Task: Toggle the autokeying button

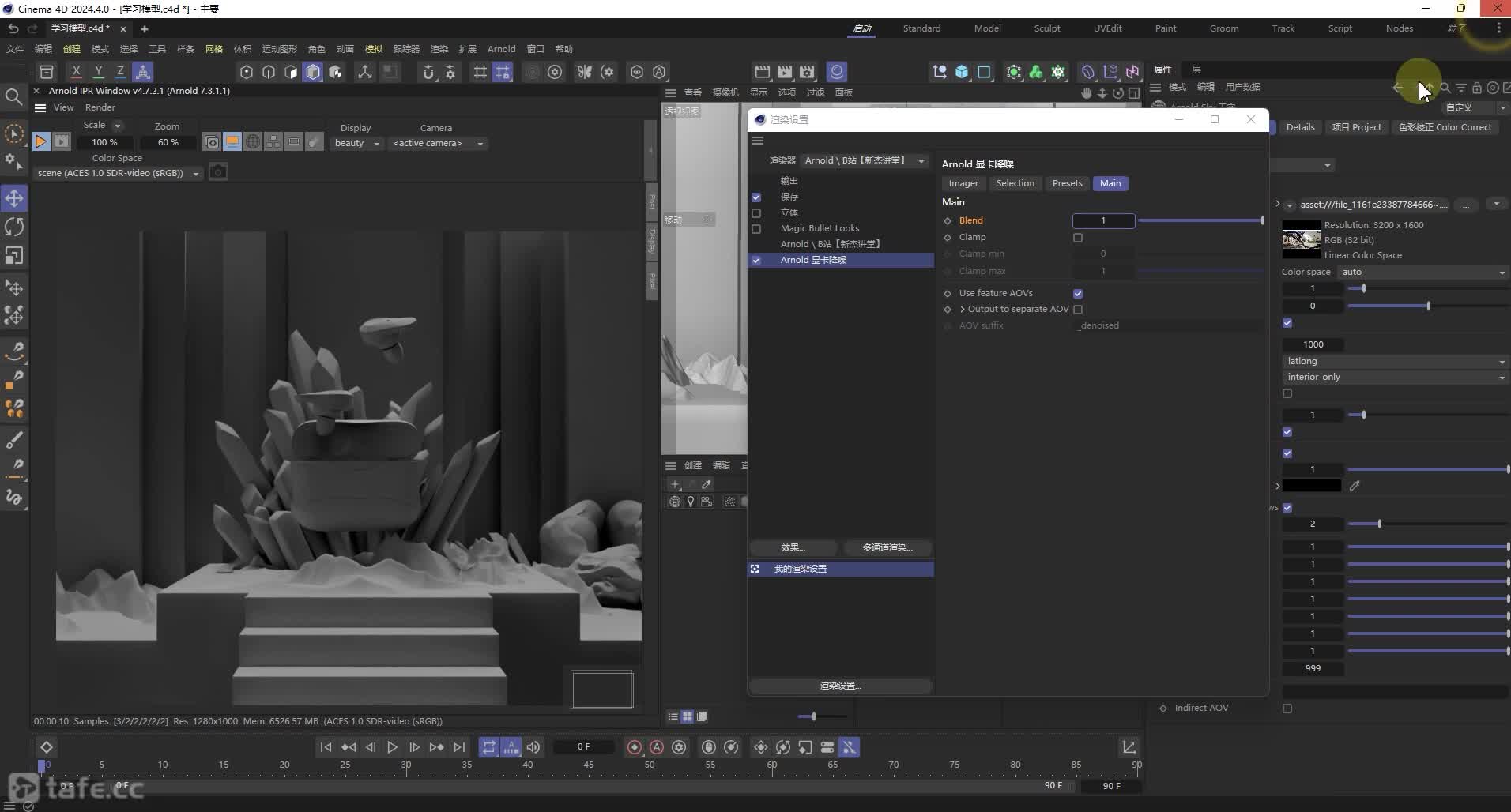Action: 657,747
